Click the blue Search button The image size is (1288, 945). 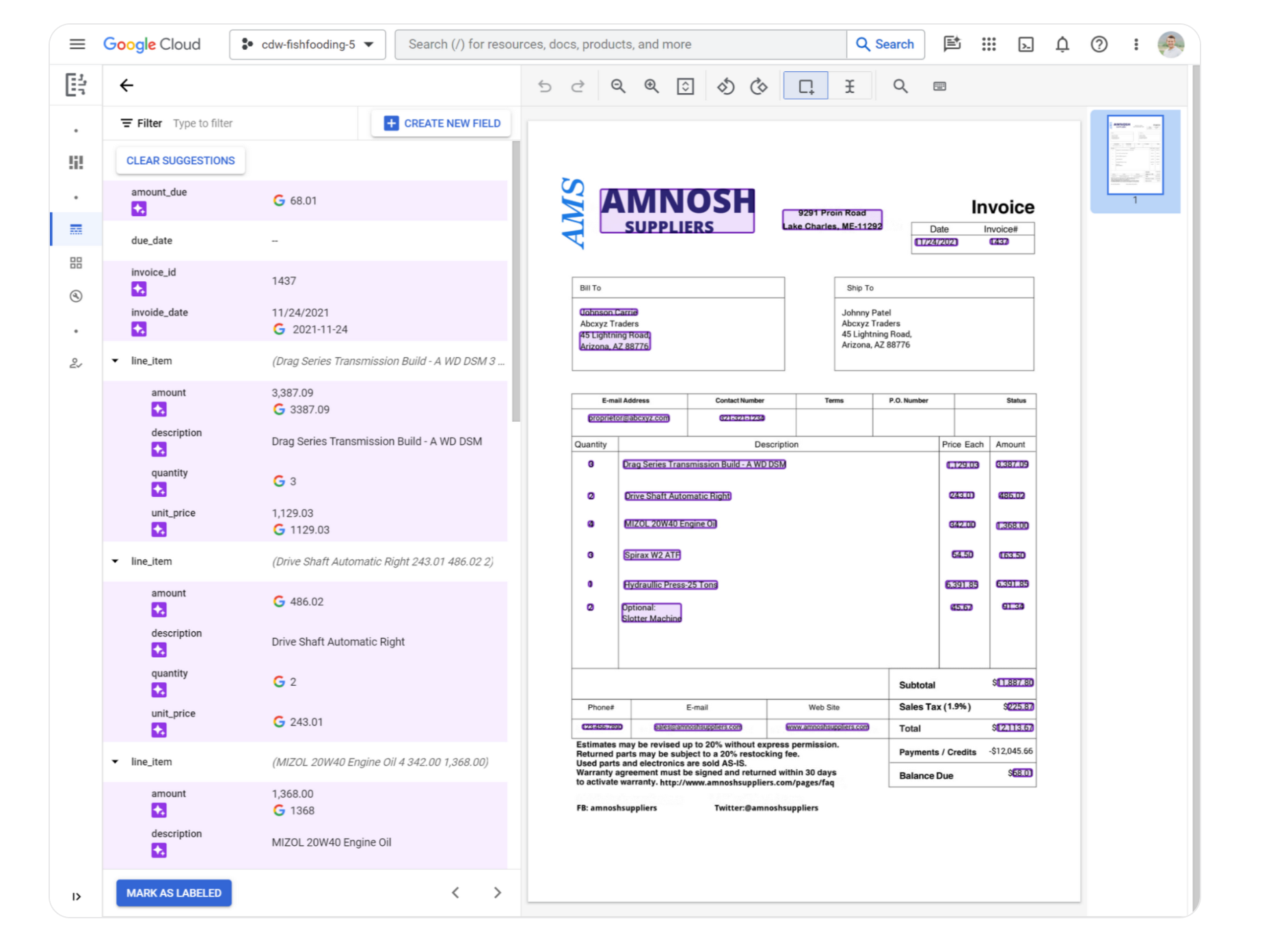(885, 44)
